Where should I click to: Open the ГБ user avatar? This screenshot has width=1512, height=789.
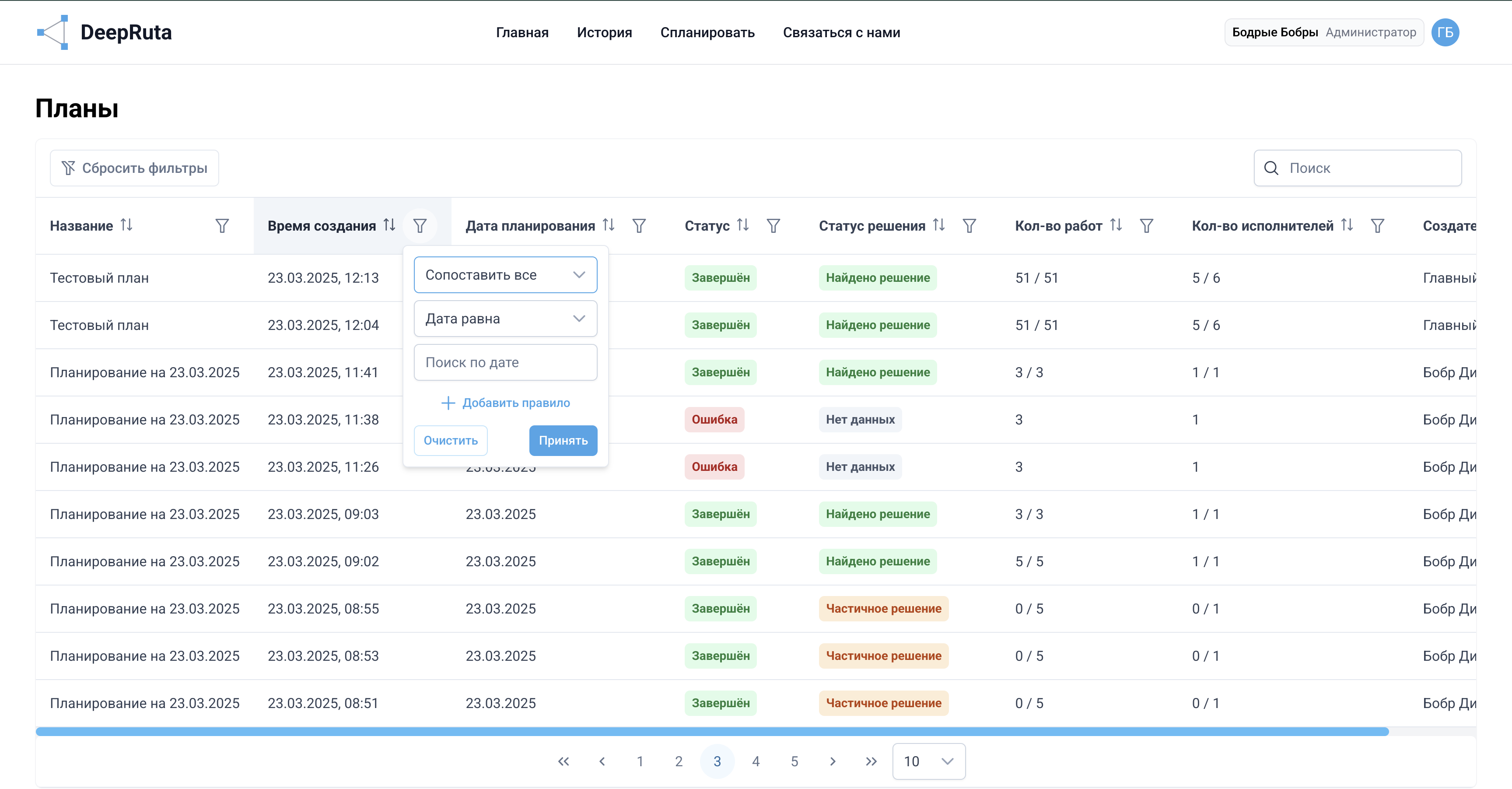tap(1445, 32)
